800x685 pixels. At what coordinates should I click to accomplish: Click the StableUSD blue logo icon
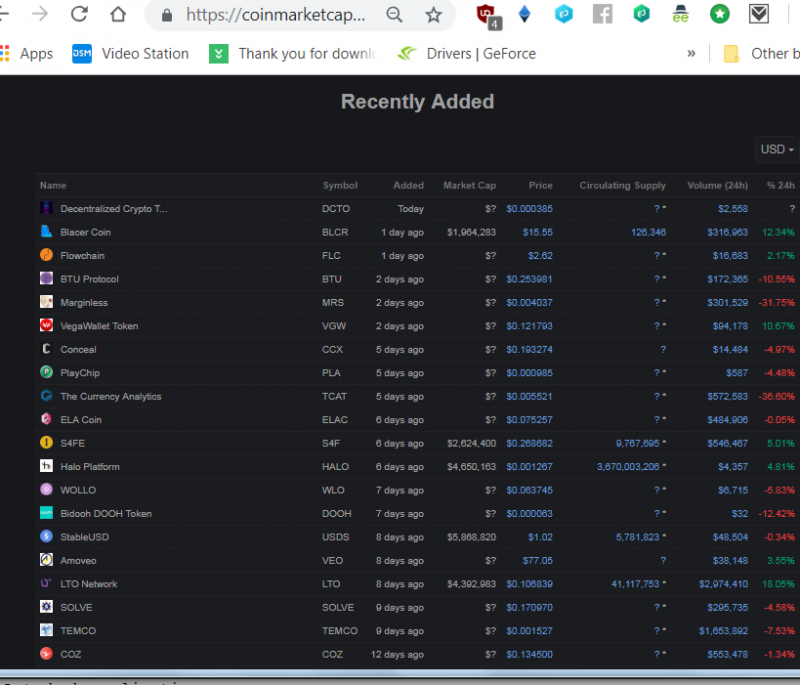coord(46,537)
